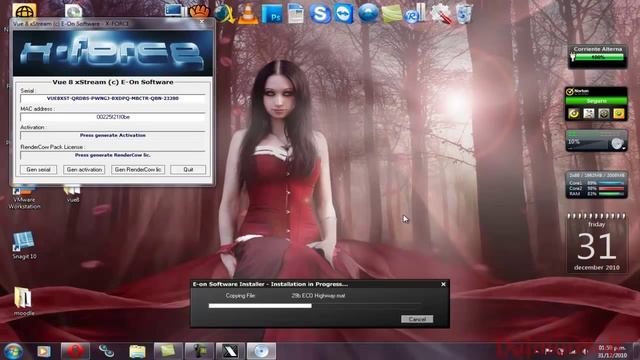This screenshot has width=640, height=360.
Task: Click the installer's file copy progress bar
Action: click(x=314, y=305)
